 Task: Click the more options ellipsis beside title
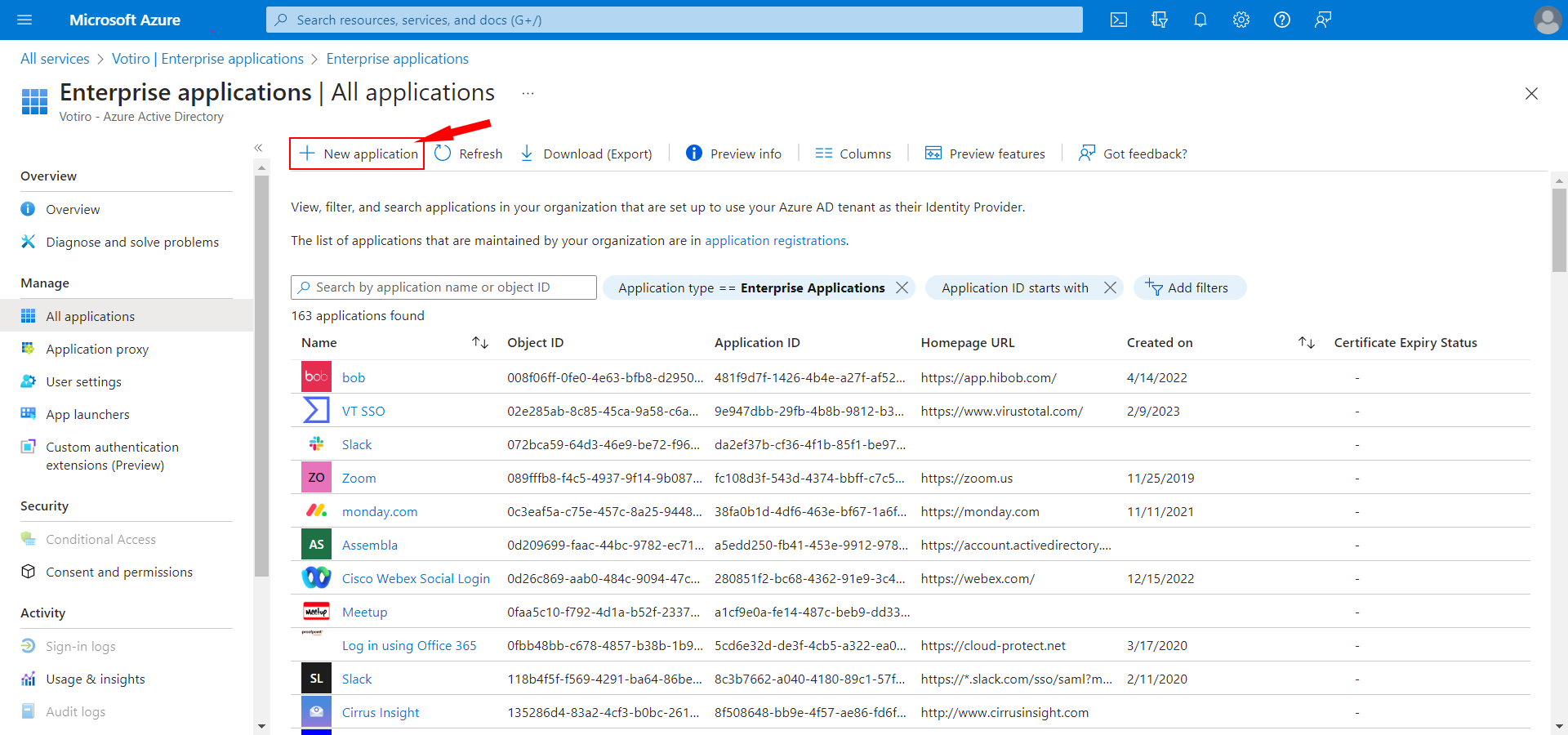pos(528,93)
